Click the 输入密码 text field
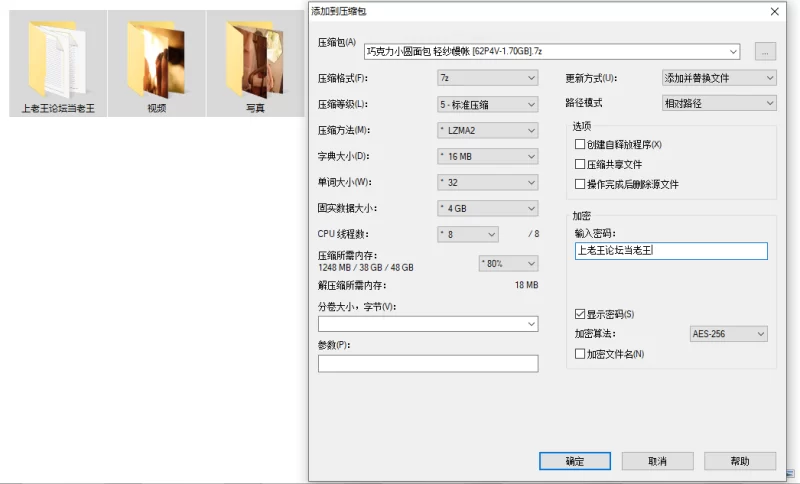 pos(670,251)
